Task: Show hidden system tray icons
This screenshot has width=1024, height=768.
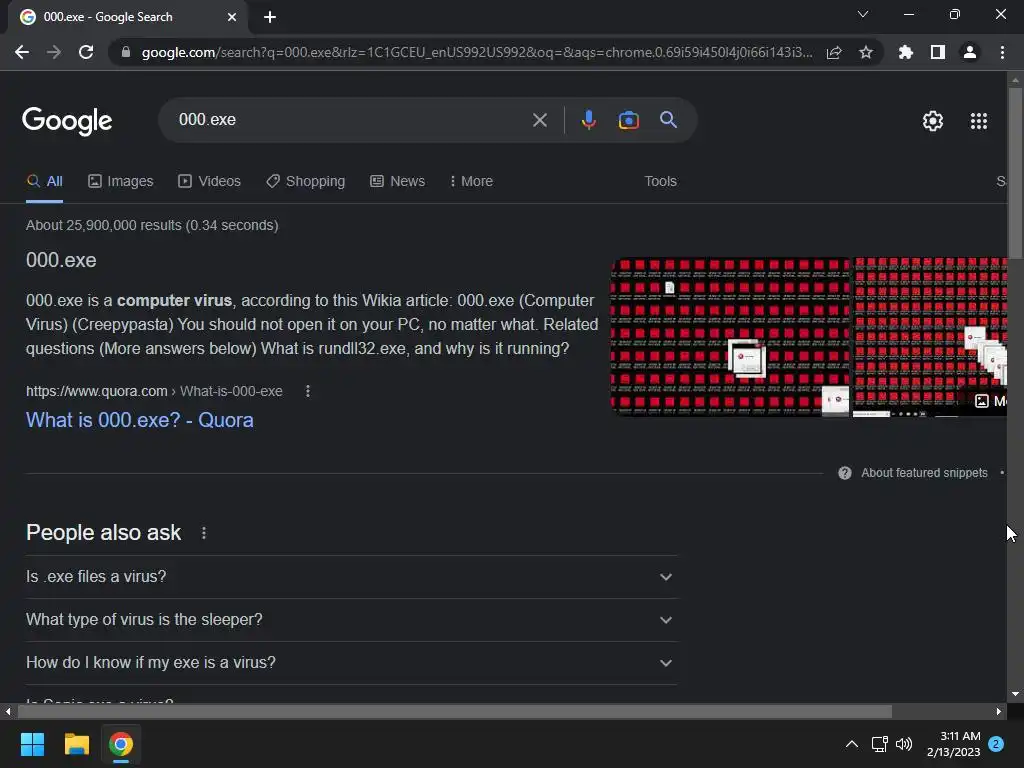Action: coord(852,744)
